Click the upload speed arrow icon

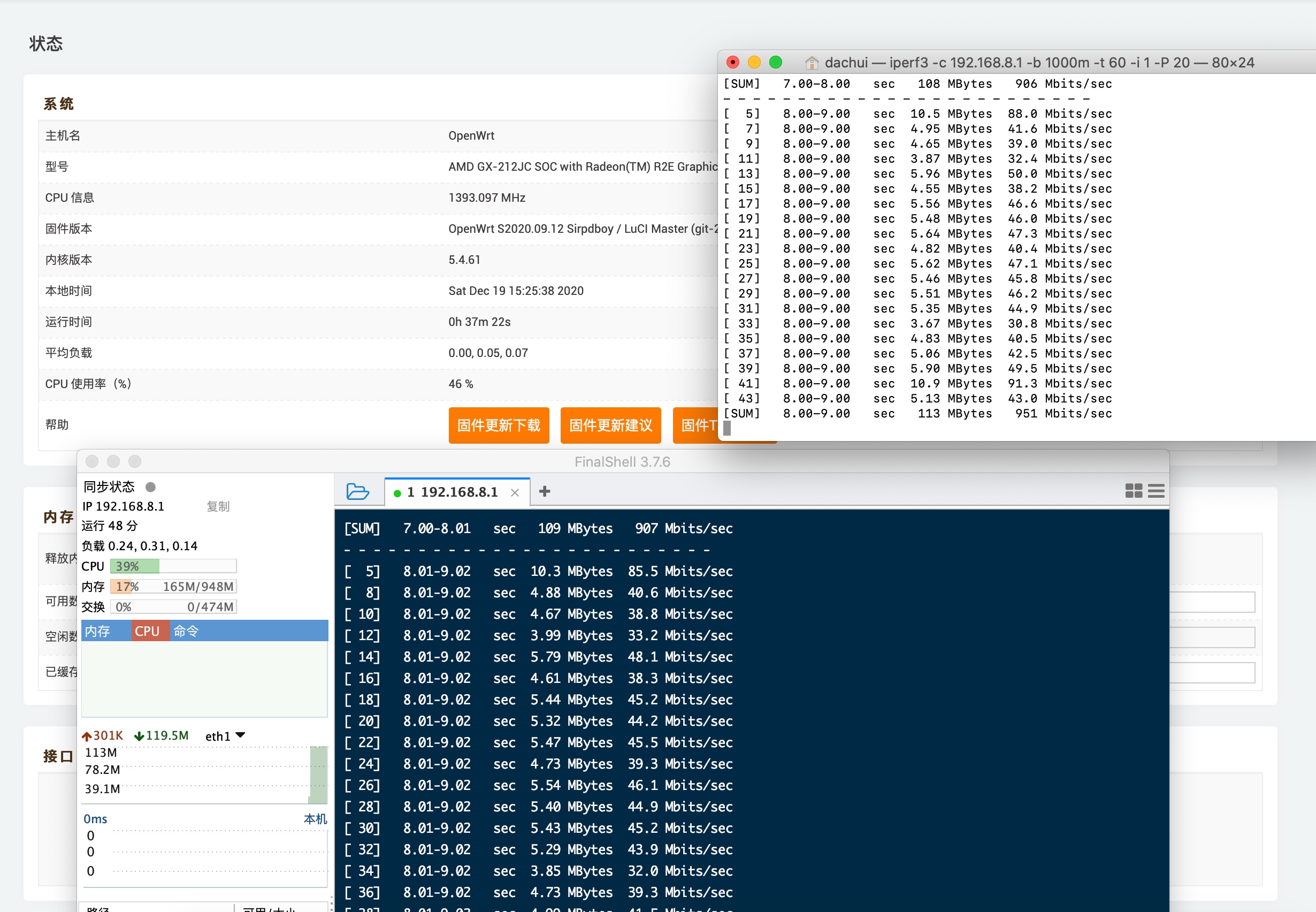coord(87,736)
